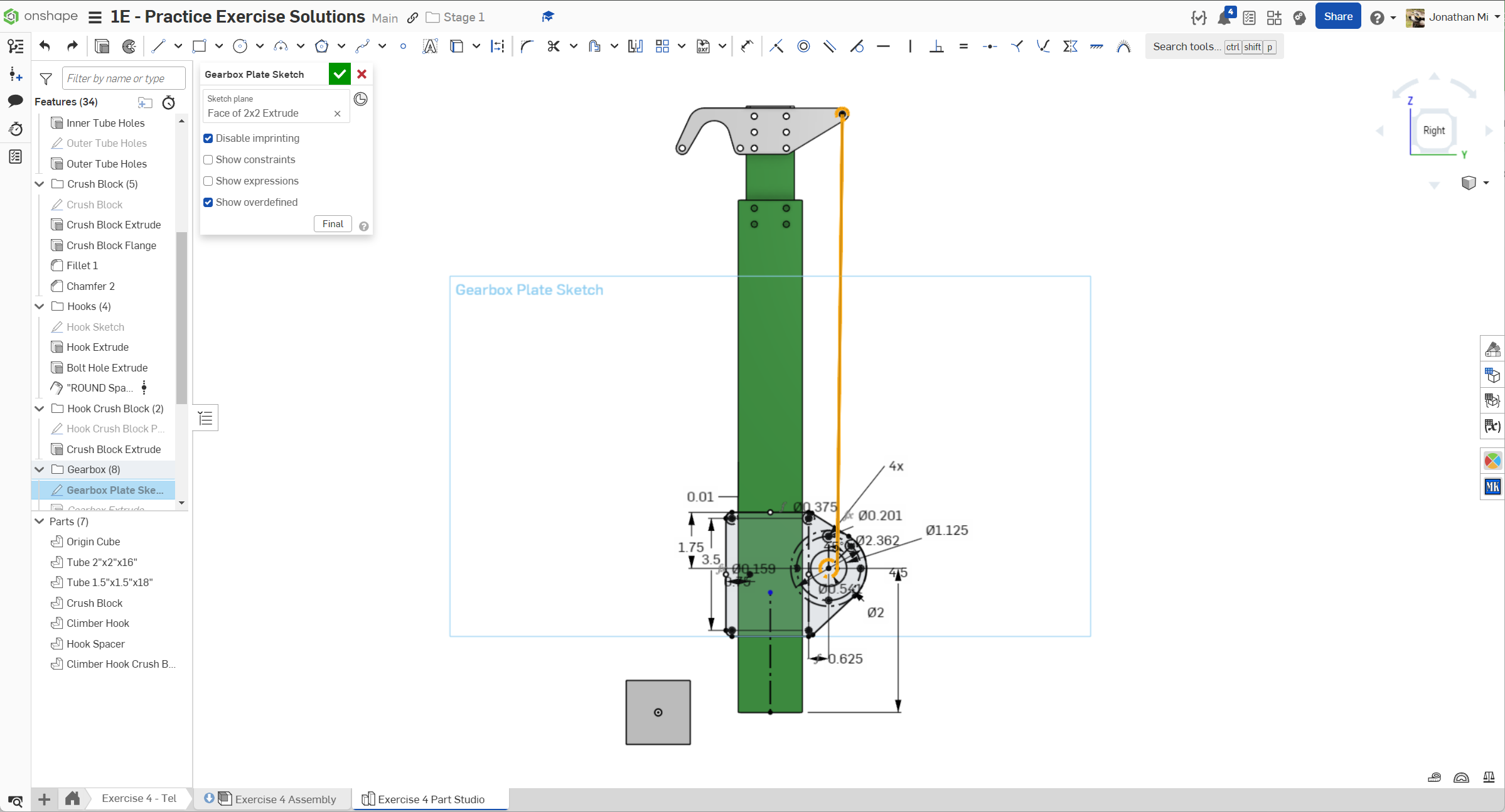Image resolution: width=1505 pixels, height=812 pixels.
Task: Click the Undo arrow
Action: [45, 46]
